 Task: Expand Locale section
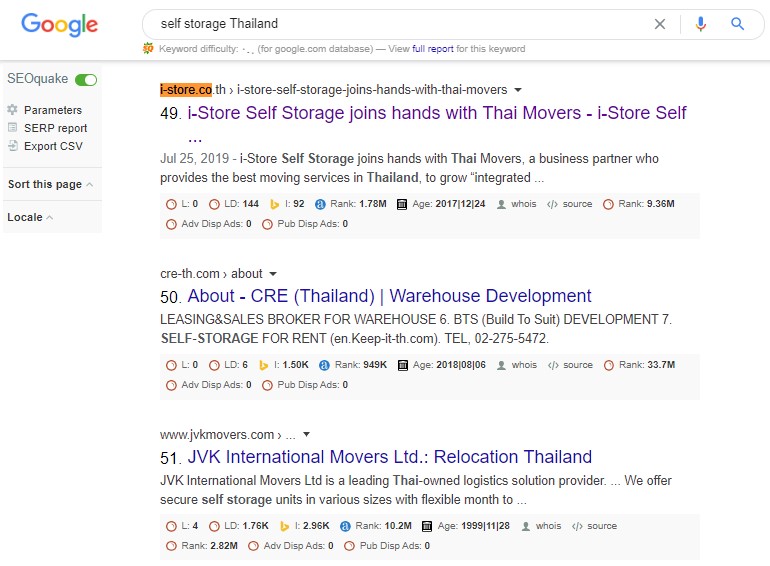point(30,217)
